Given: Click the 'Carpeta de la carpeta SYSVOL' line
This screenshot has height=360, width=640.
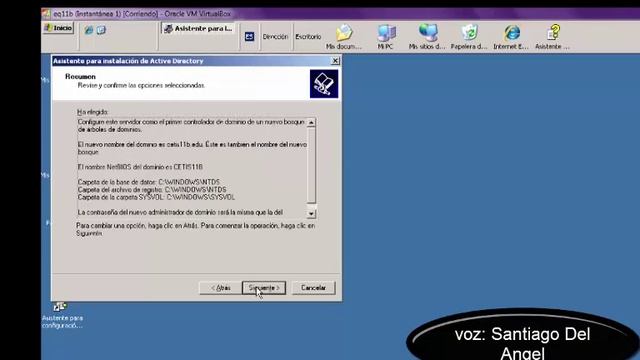Looking at the screenshot, I should 156,197.
